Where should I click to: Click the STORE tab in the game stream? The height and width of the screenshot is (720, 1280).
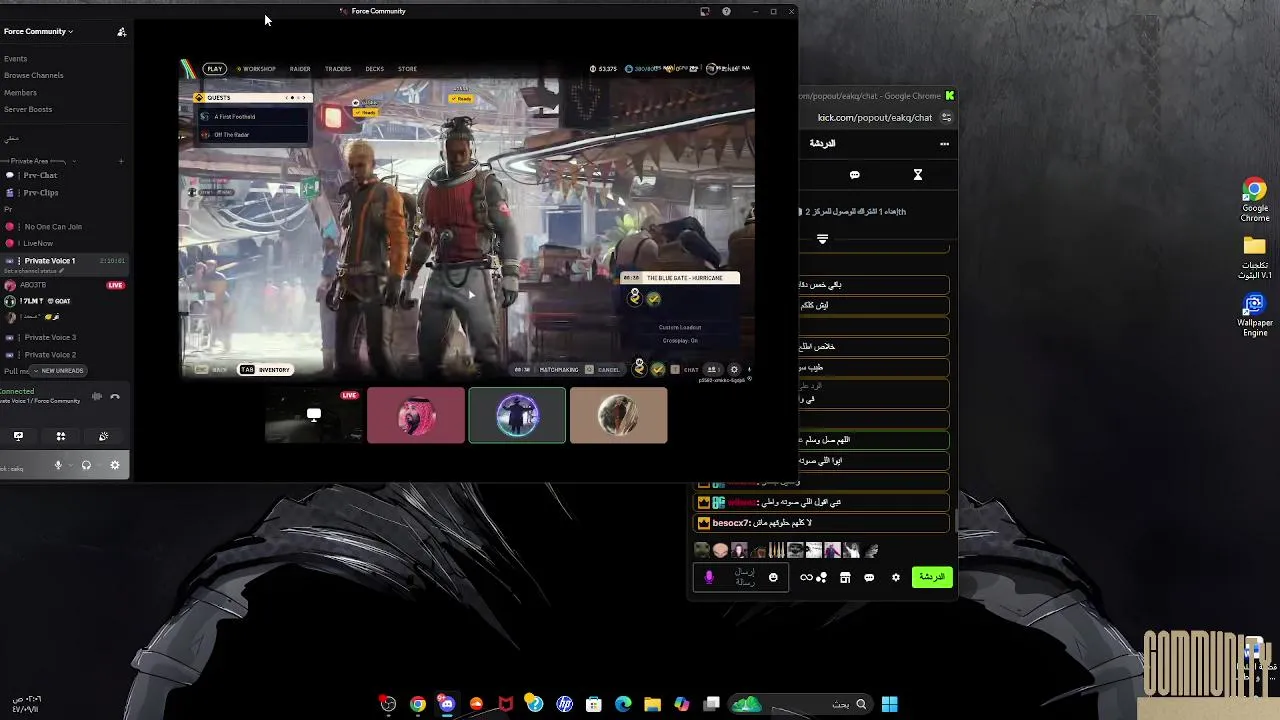point(407,69)
